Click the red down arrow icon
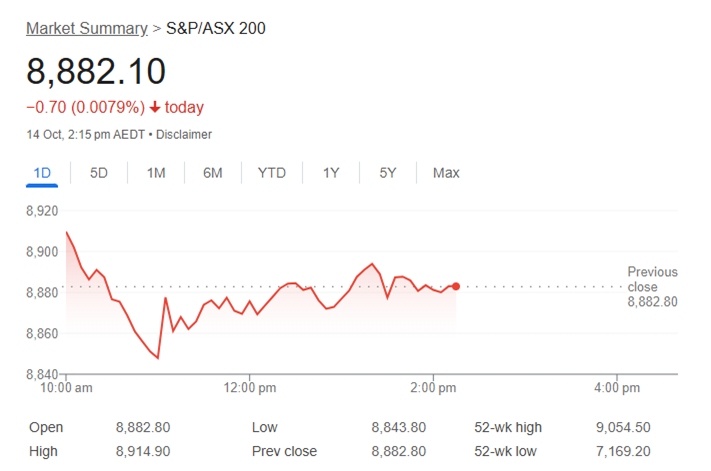Screen dimensions: 711x471 pyautogui.click(x=155, y=107)
